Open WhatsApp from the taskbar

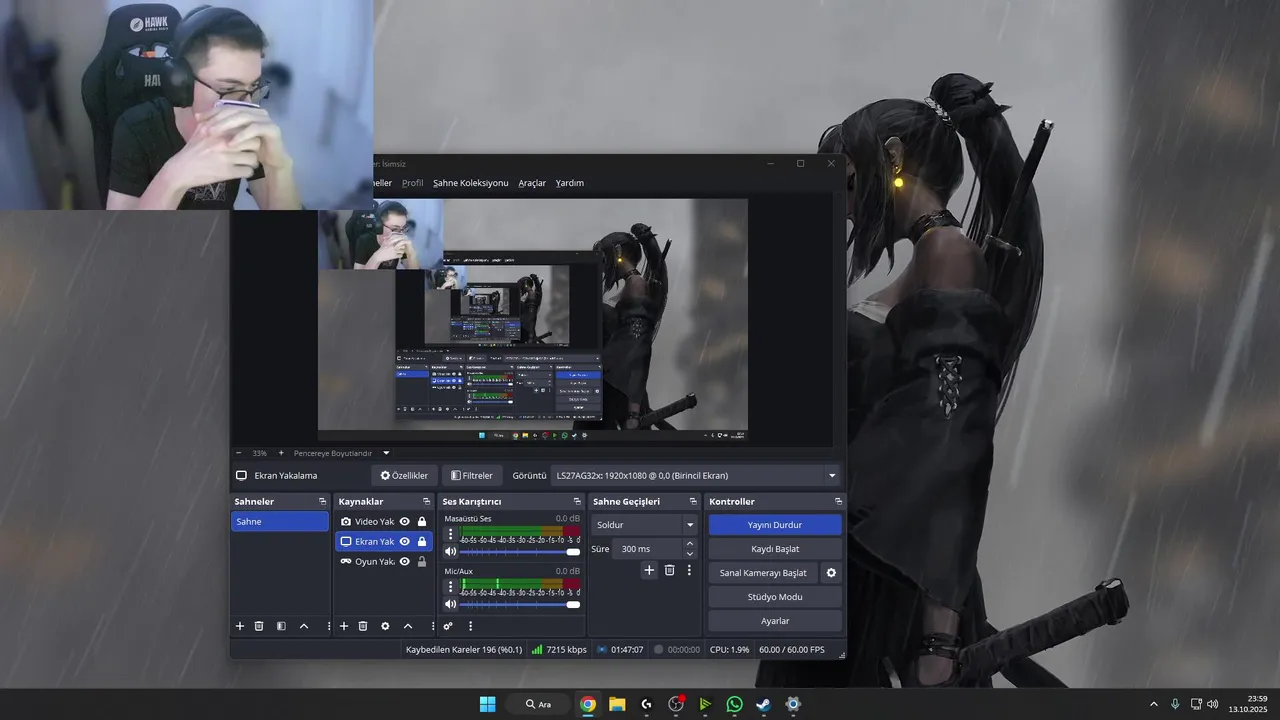[735, 704]
